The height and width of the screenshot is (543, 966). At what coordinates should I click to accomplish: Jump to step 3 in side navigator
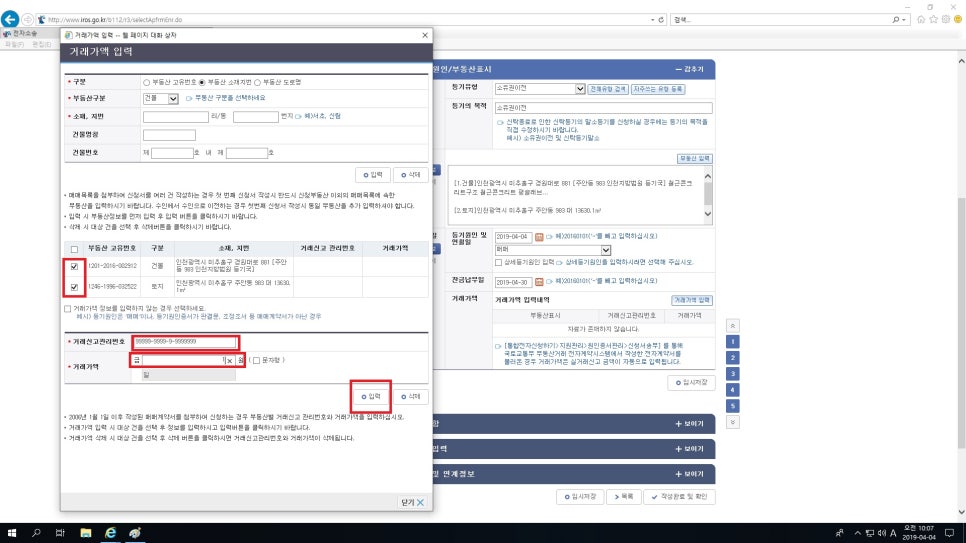pyautogui.click(x=733, y=374)
